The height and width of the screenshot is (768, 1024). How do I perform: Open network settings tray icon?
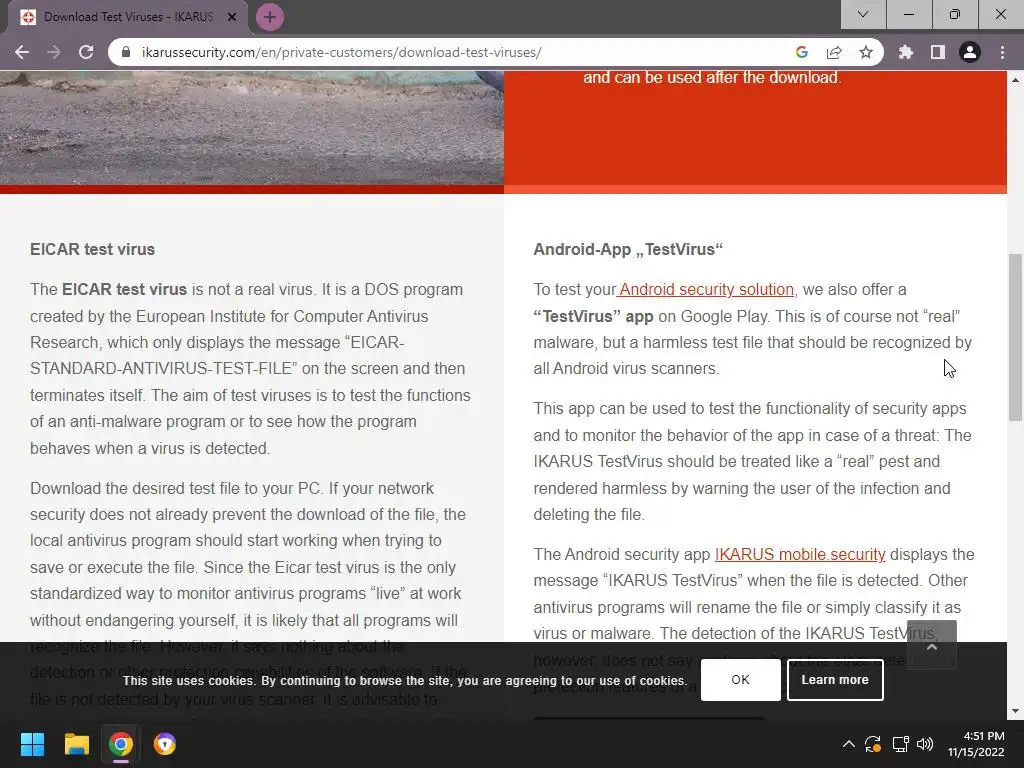(901, 744)
